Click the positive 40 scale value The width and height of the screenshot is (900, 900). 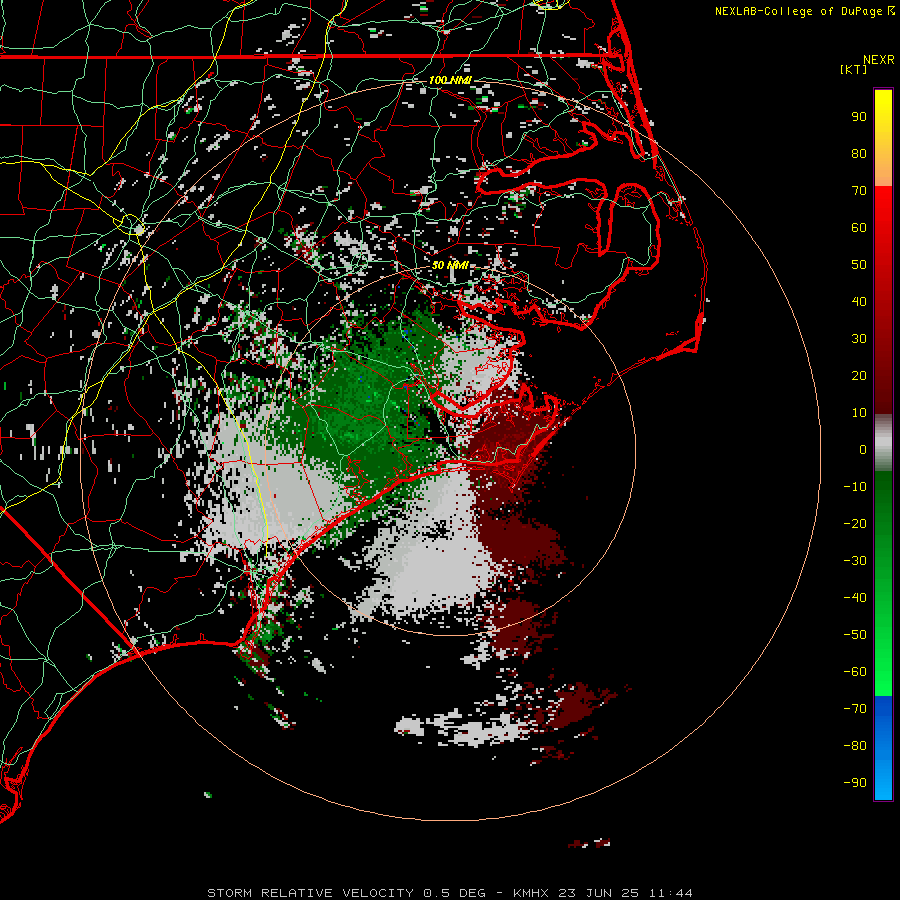(859, 302)
